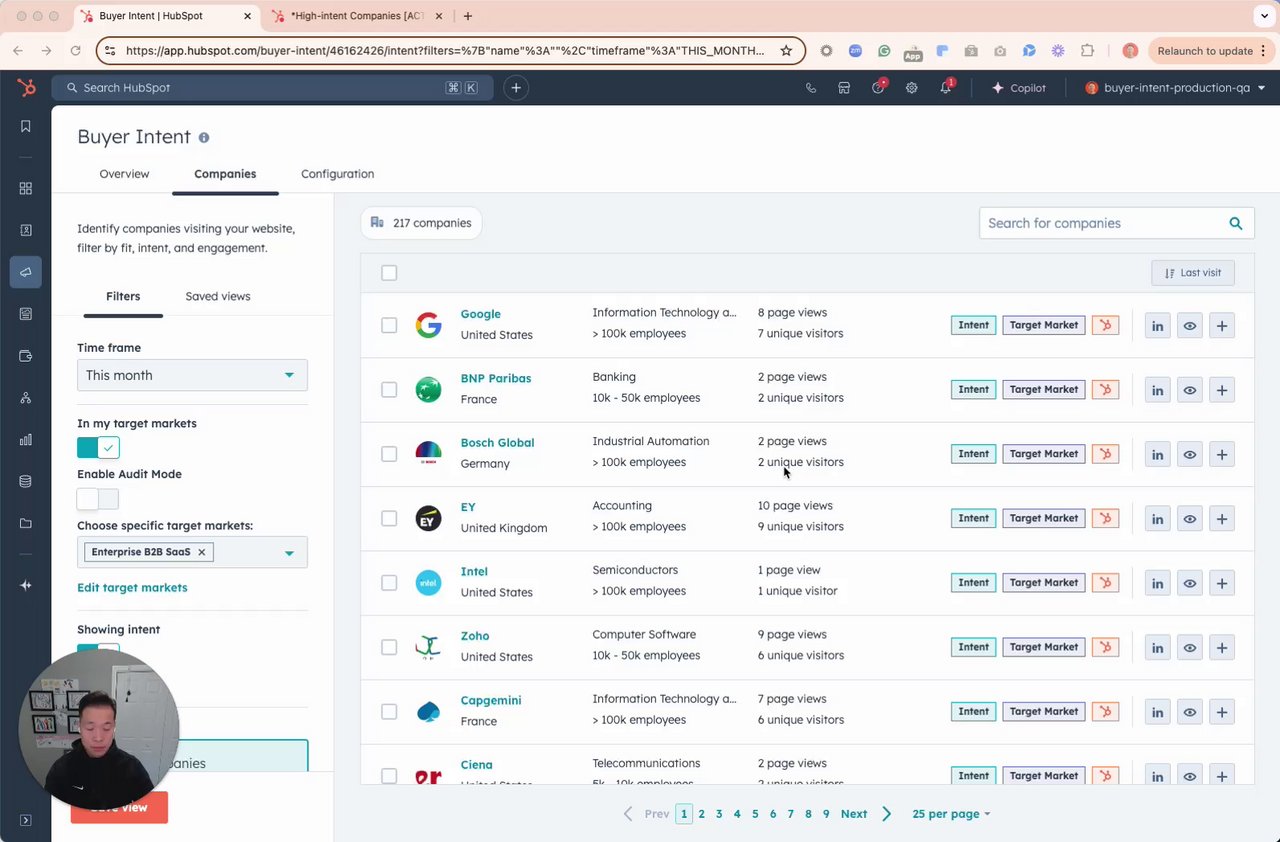The height and width of the screenshot is (842, 1280).
Task: Focus the Search HubSpot box
Action: coord(272,88)
